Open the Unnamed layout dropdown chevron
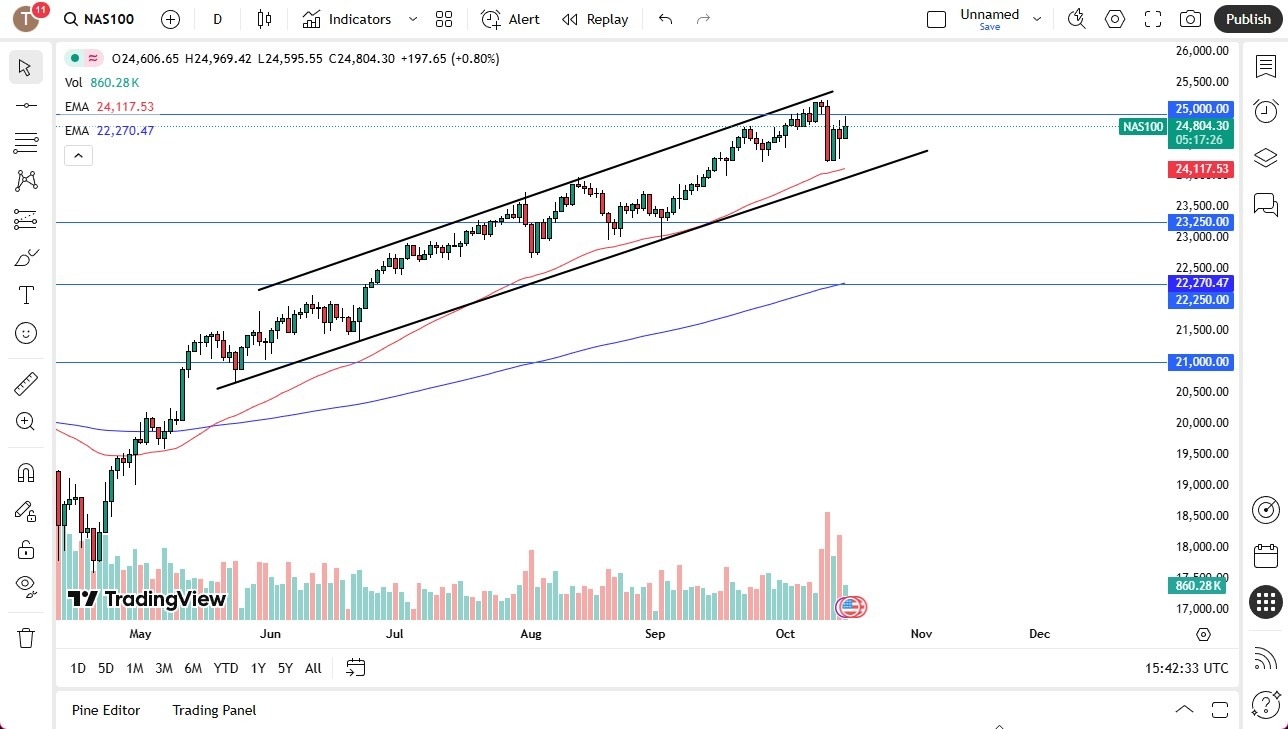 point(1037,17)
